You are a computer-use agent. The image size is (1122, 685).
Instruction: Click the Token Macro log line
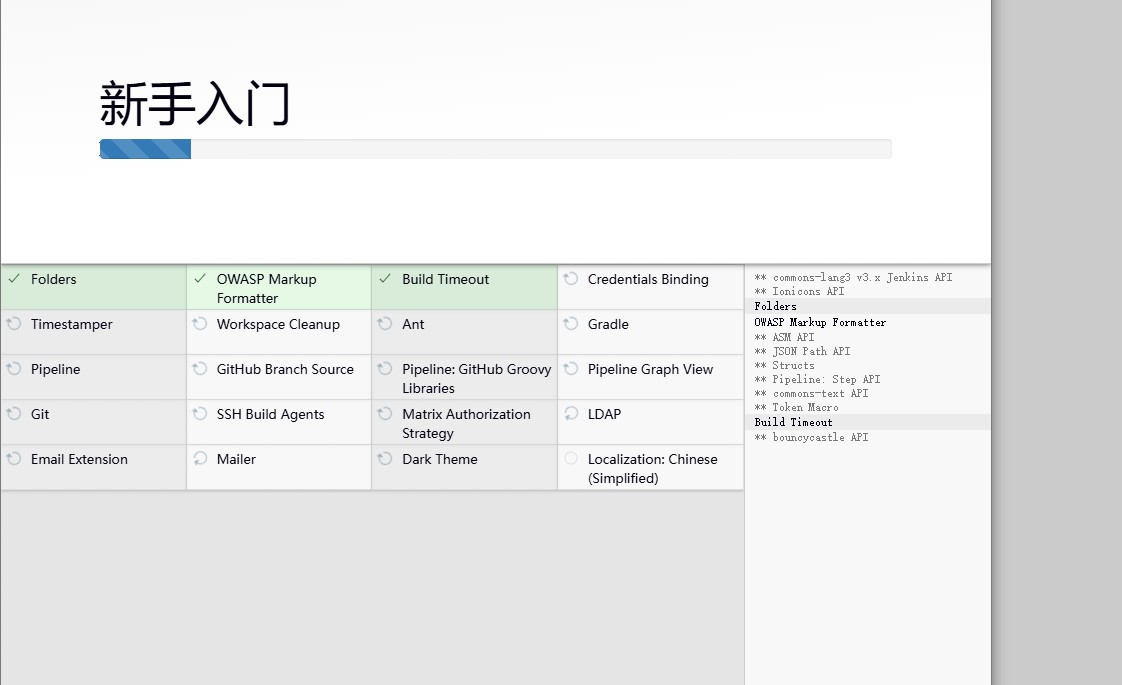[796, 407]
